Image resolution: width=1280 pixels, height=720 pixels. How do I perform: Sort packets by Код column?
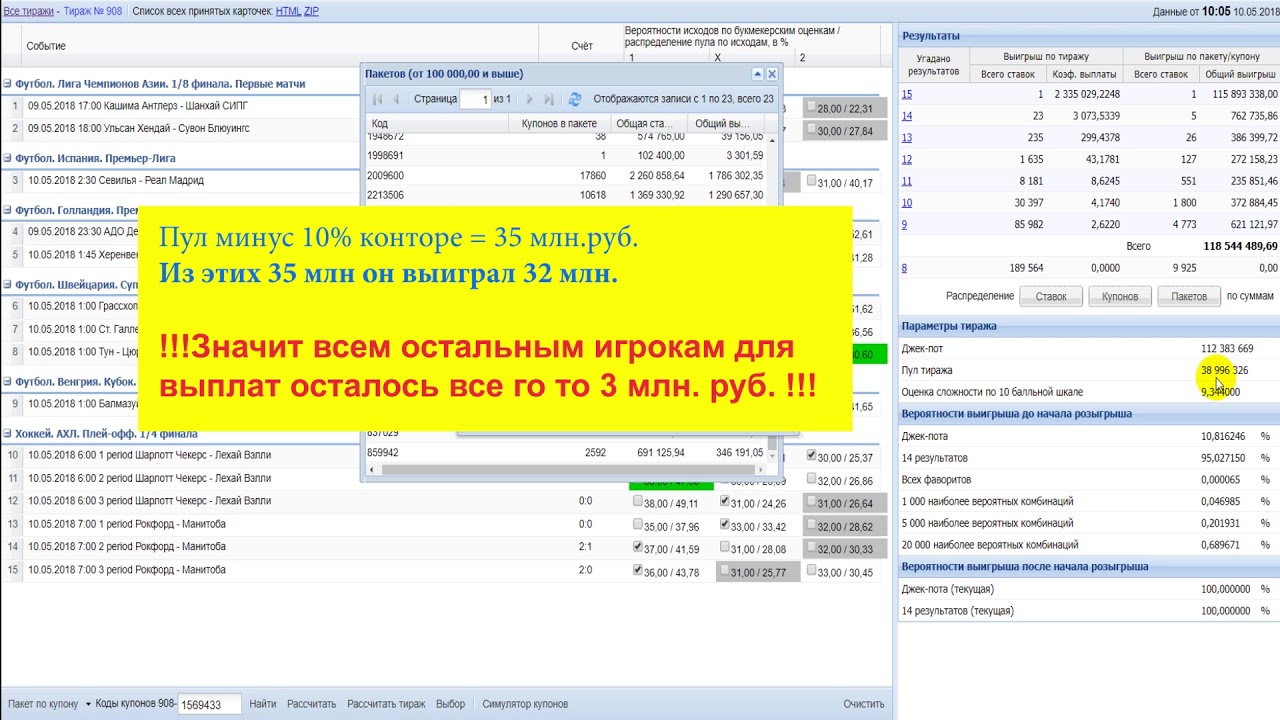[x=437, y=123]
